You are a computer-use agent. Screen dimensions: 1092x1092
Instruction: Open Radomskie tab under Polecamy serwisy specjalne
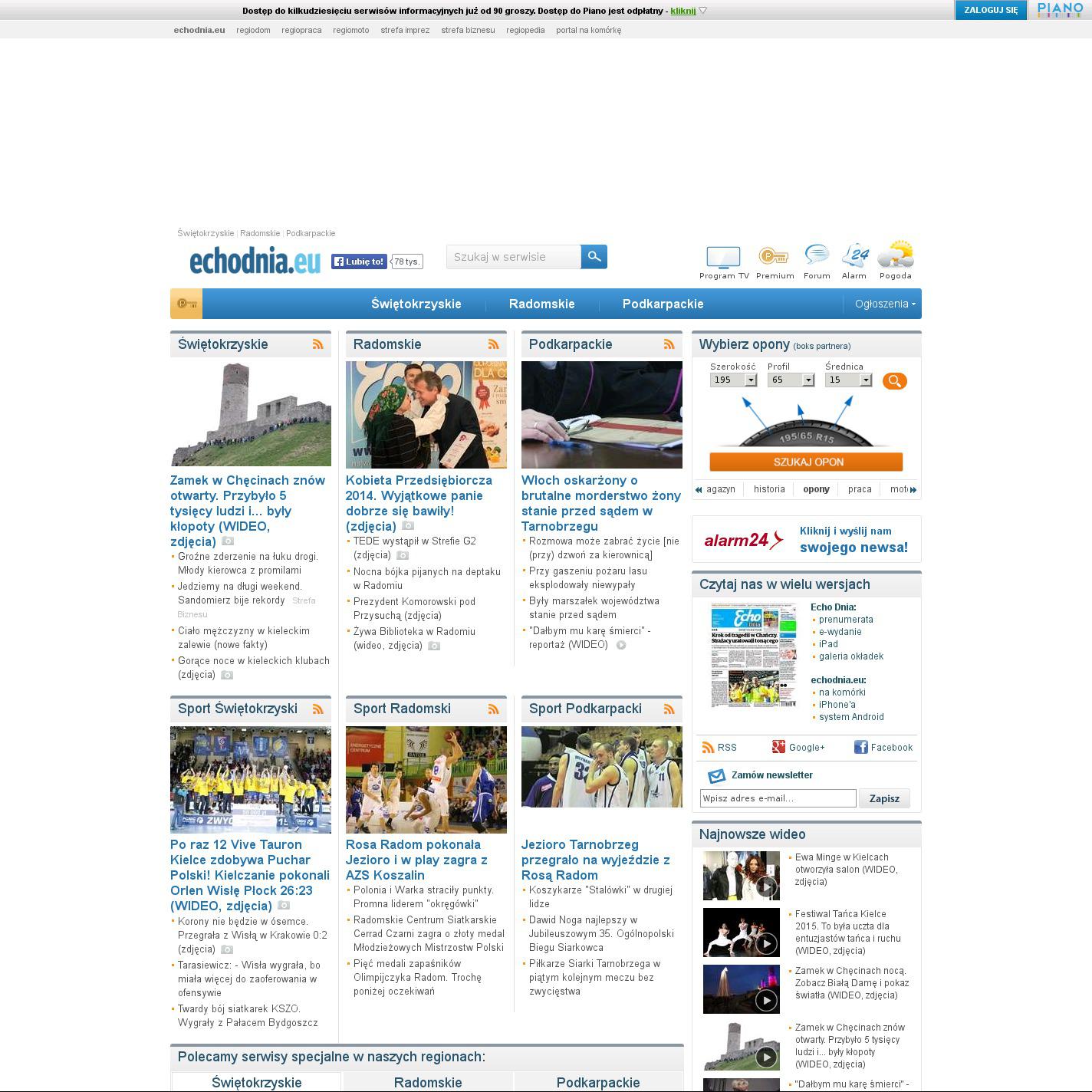click(428, 1082)
